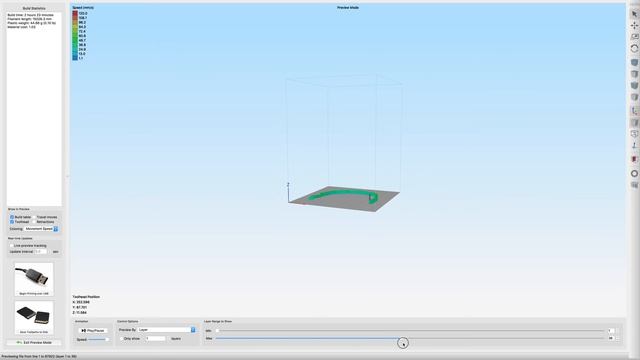Viewport: 640px width, 360px height.
Task: Toggle the coordinate axes icon
Action: 634,111
